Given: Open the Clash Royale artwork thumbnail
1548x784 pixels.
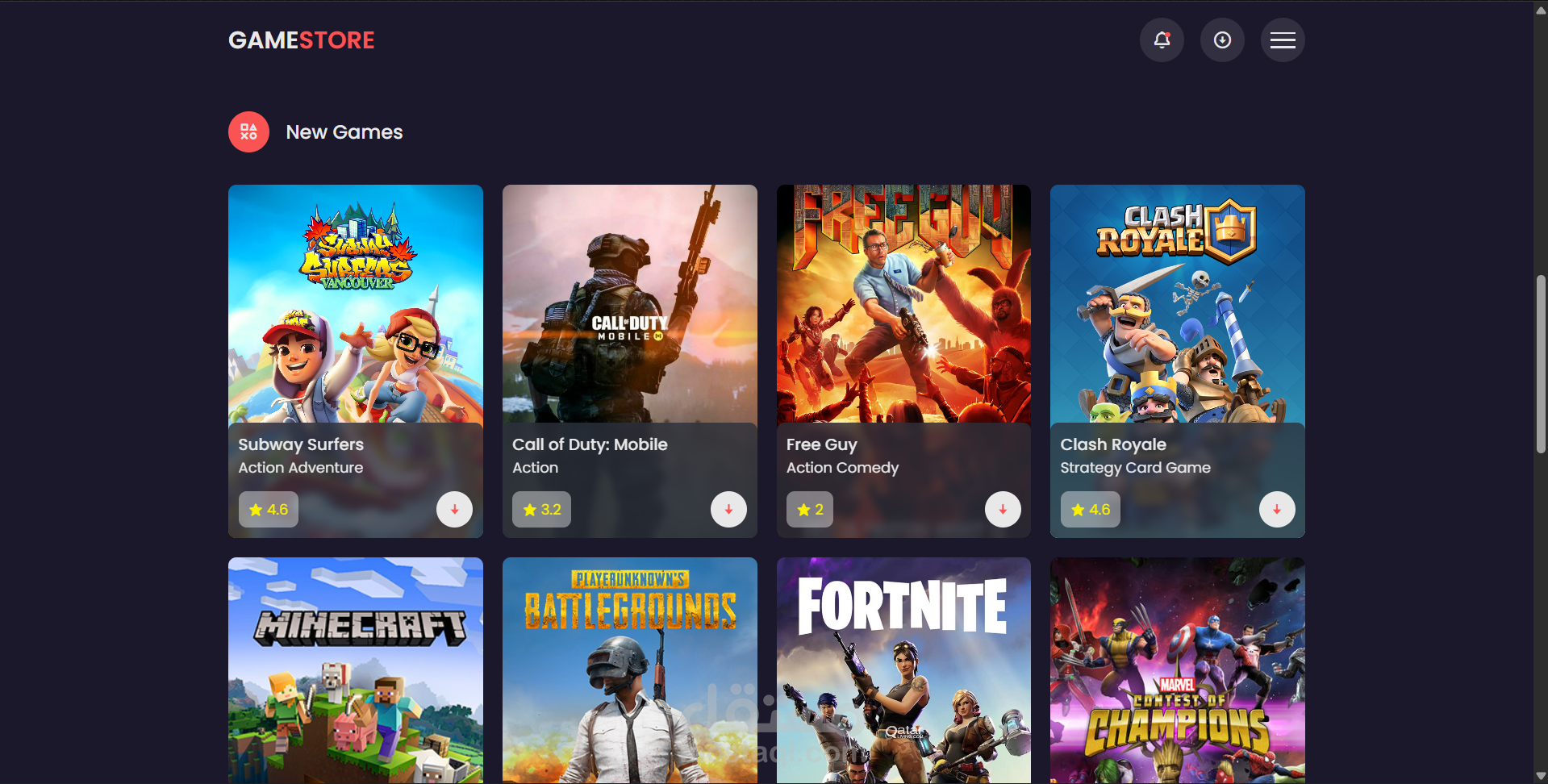Looking at the screenshot, I should (x=1178, y=304).
